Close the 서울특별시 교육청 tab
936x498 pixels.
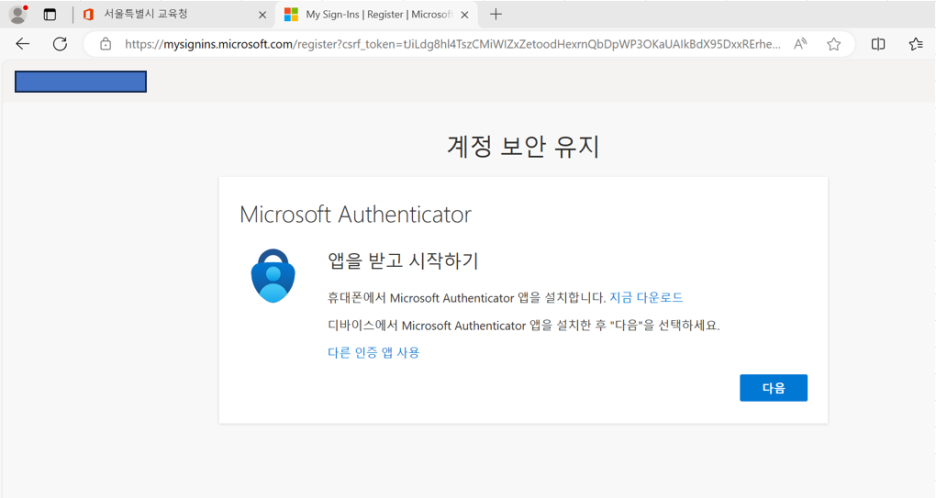tap(262, 15)
